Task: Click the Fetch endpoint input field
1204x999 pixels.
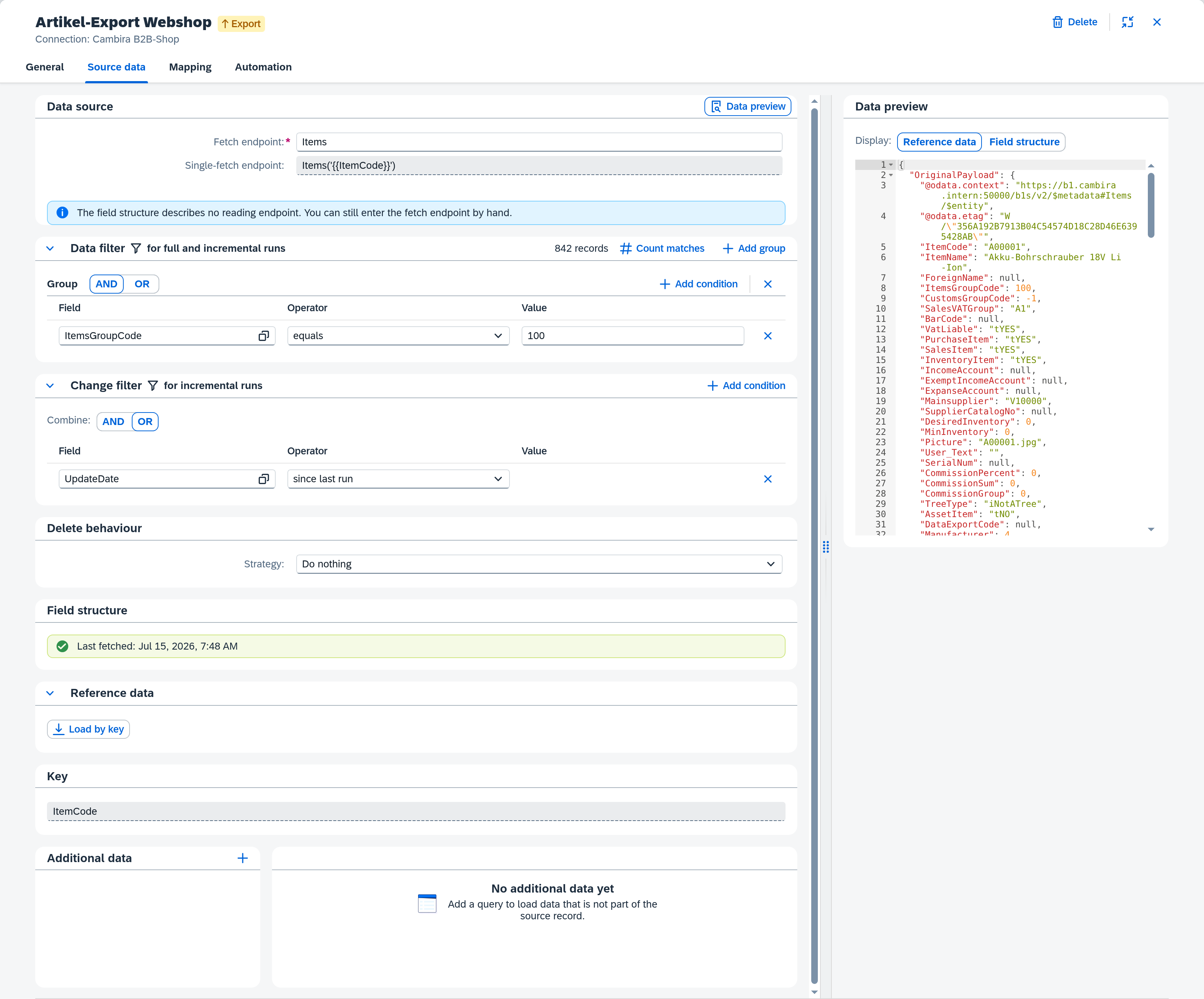Action: click(539, 142)
